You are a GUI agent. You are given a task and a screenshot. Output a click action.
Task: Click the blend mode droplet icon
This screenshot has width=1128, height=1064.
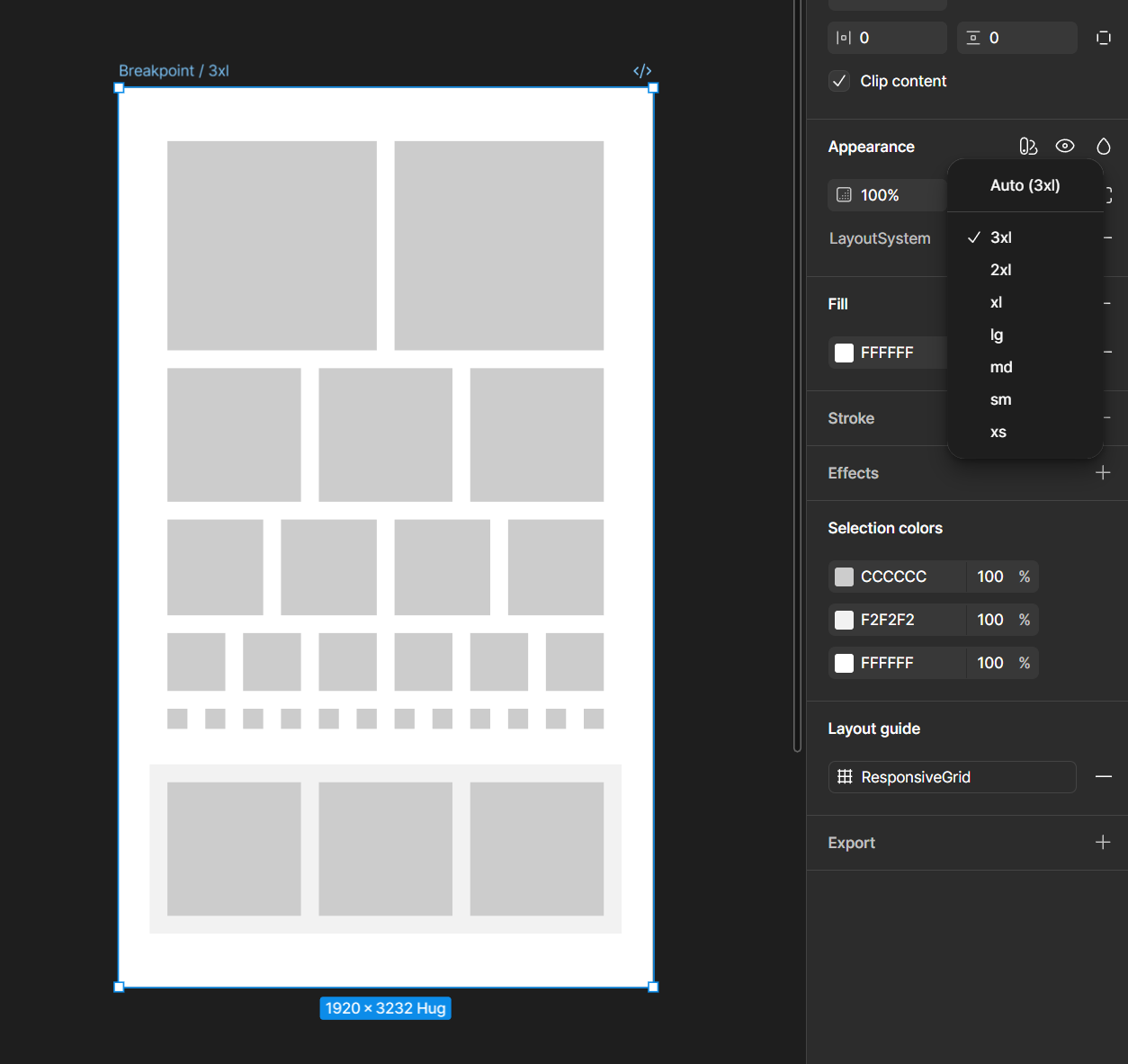click(x=1104, y=147)
